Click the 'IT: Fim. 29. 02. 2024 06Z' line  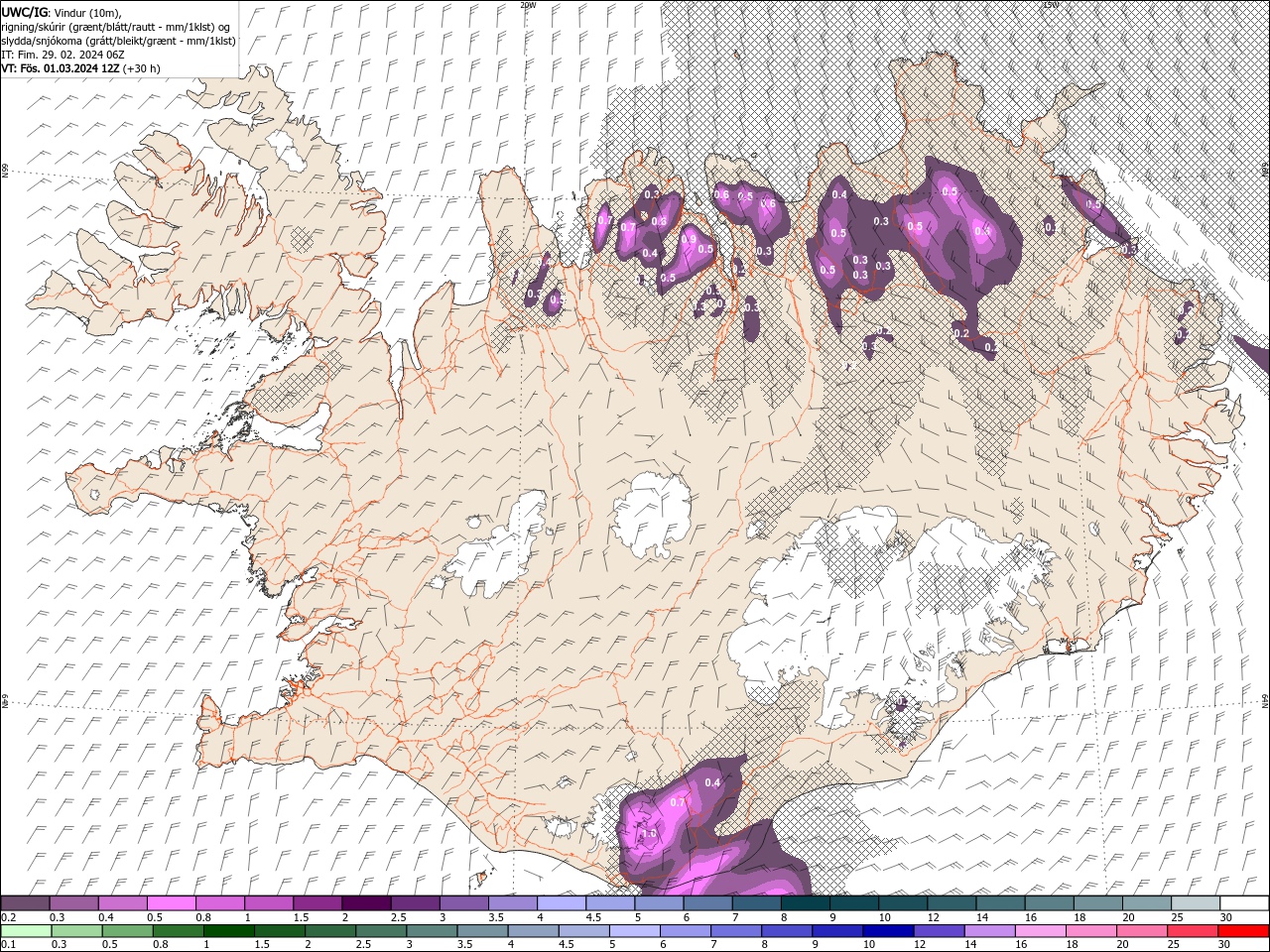(x=63, y=55)
